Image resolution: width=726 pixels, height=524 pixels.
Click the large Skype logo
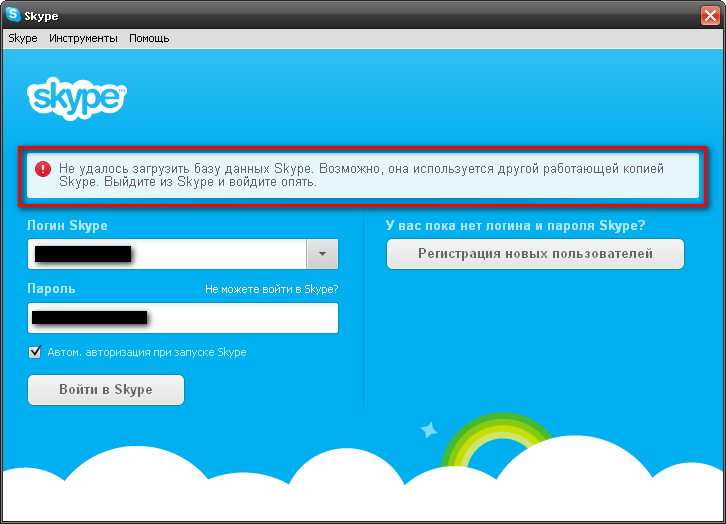click(76, 97)
